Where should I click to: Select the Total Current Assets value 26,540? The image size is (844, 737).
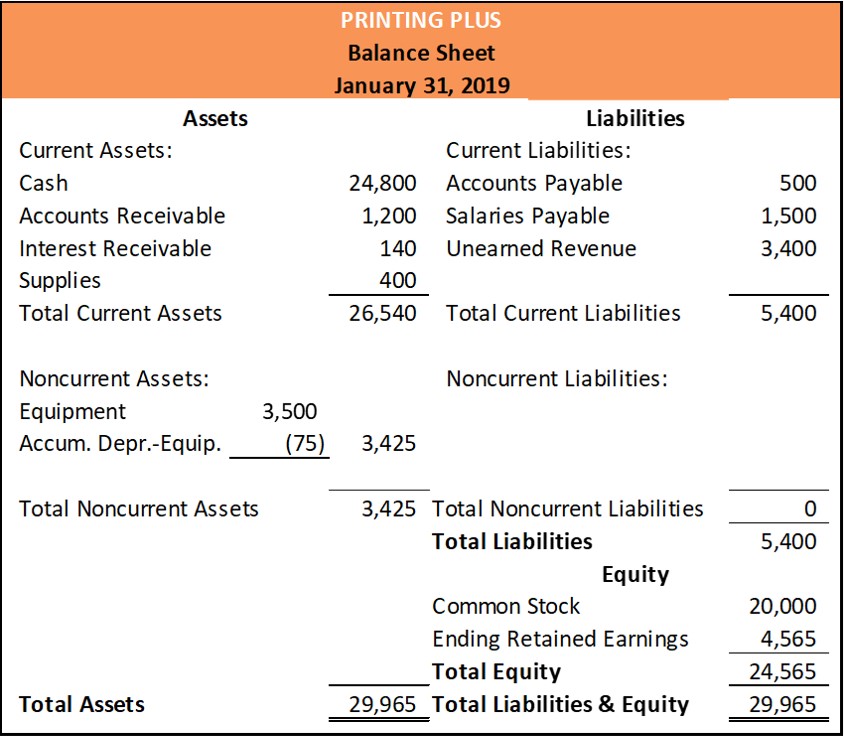(383, 313)
